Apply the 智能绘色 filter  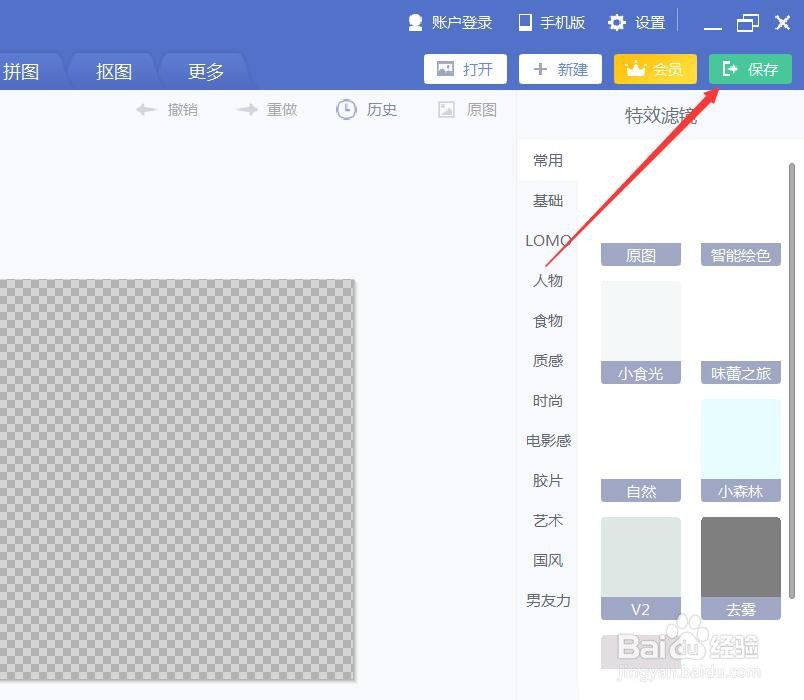click(740, 254)
